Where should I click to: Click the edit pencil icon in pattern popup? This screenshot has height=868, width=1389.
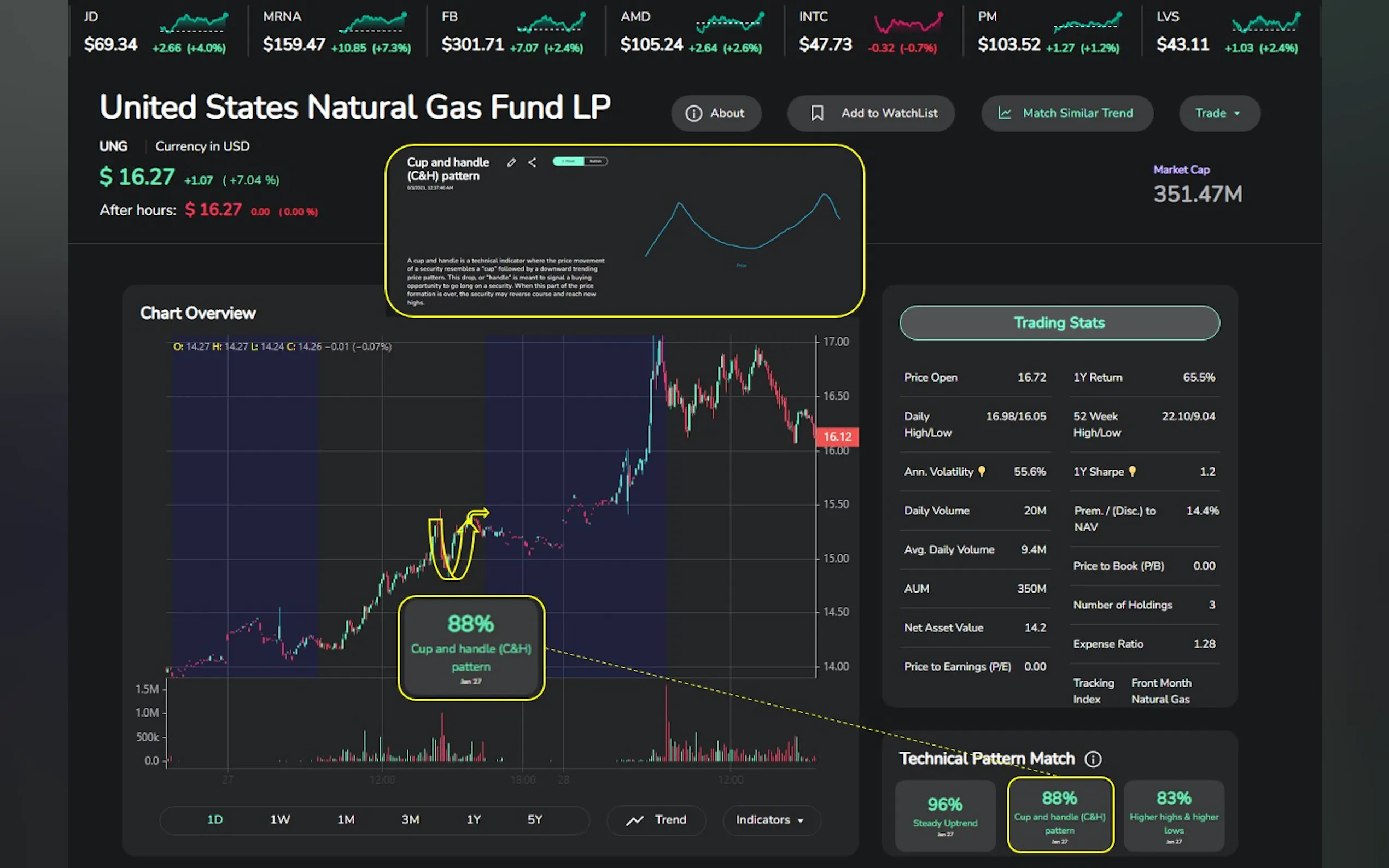[x=511, y=162]
